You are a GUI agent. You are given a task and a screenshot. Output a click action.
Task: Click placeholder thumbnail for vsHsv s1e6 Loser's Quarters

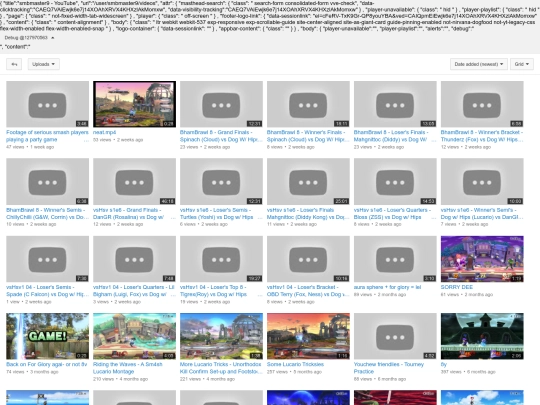pyautogui.click(x=395, y=181)
